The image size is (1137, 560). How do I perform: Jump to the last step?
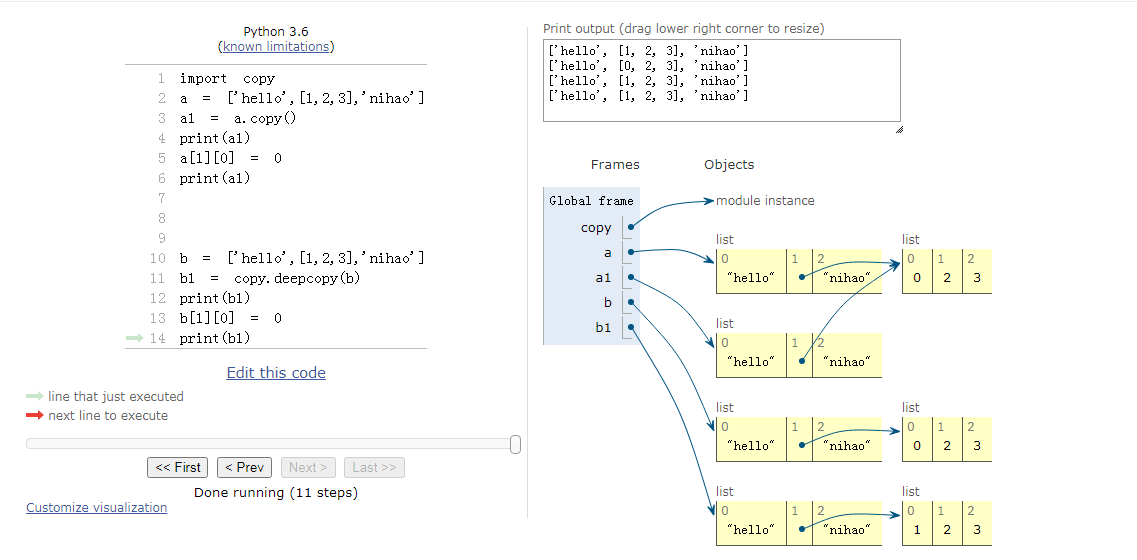pos(374,467)
